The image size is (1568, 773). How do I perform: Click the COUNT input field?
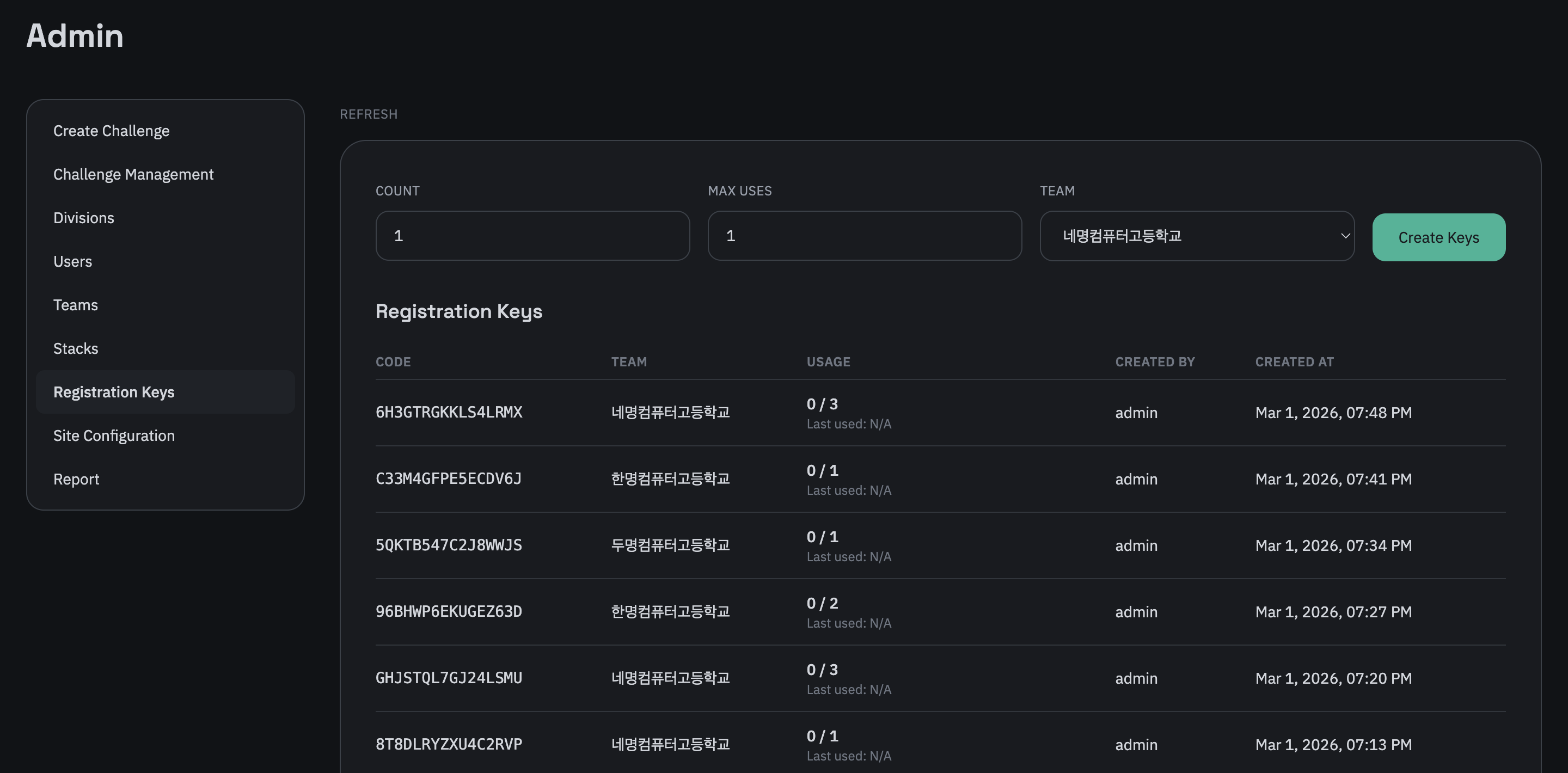click(532, 236)
